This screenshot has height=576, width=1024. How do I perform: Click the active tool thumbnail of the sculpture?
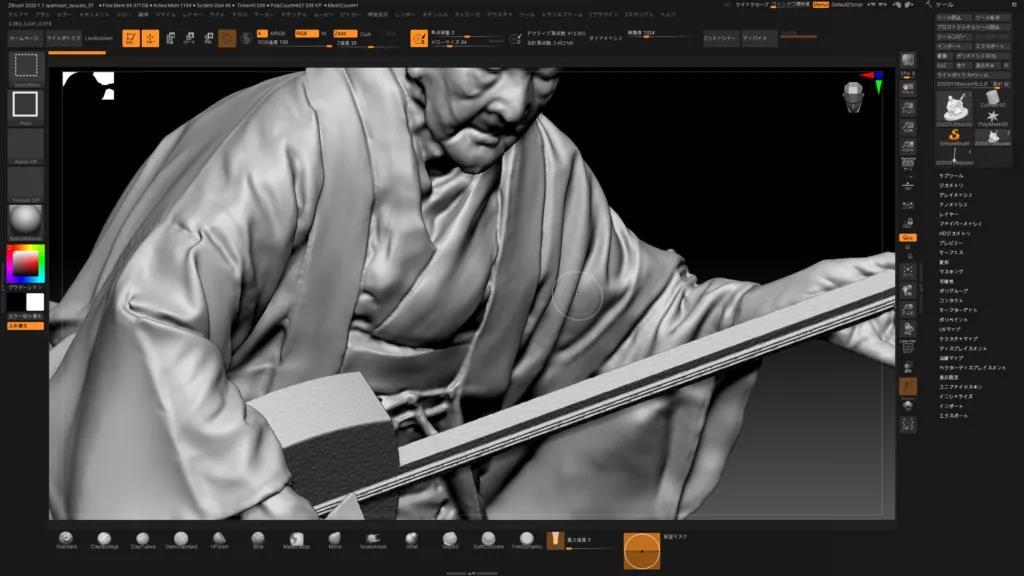coord(954,107)
